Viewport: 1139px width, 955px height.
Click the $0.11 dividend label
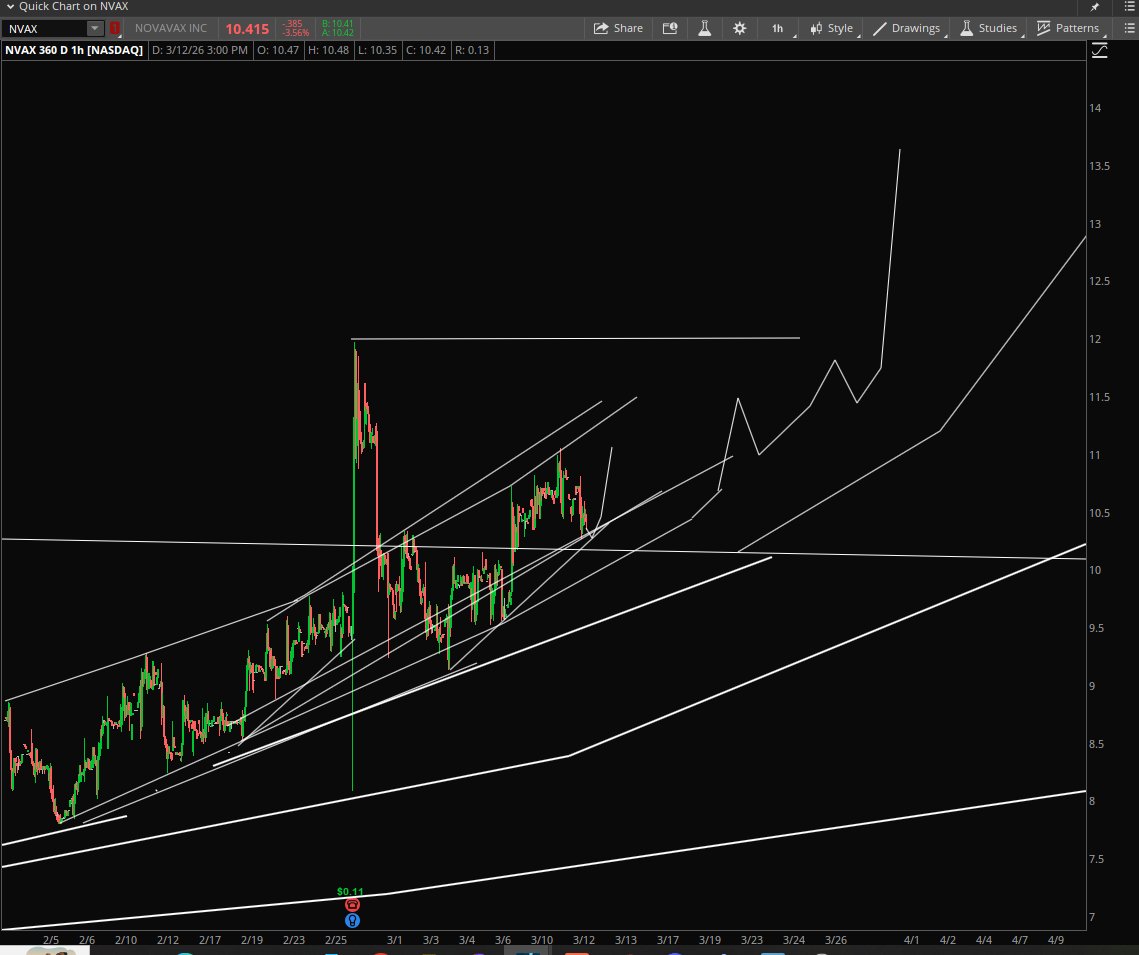pyautogui.click(x=350, y=892)
